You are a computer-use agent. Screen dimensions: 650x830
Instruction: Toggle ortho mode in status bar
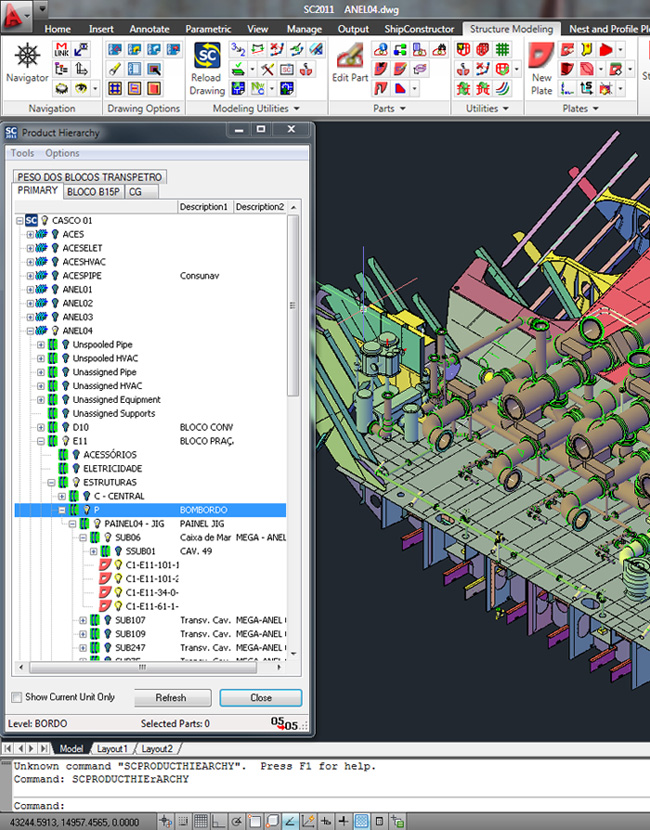click(218, 821)
